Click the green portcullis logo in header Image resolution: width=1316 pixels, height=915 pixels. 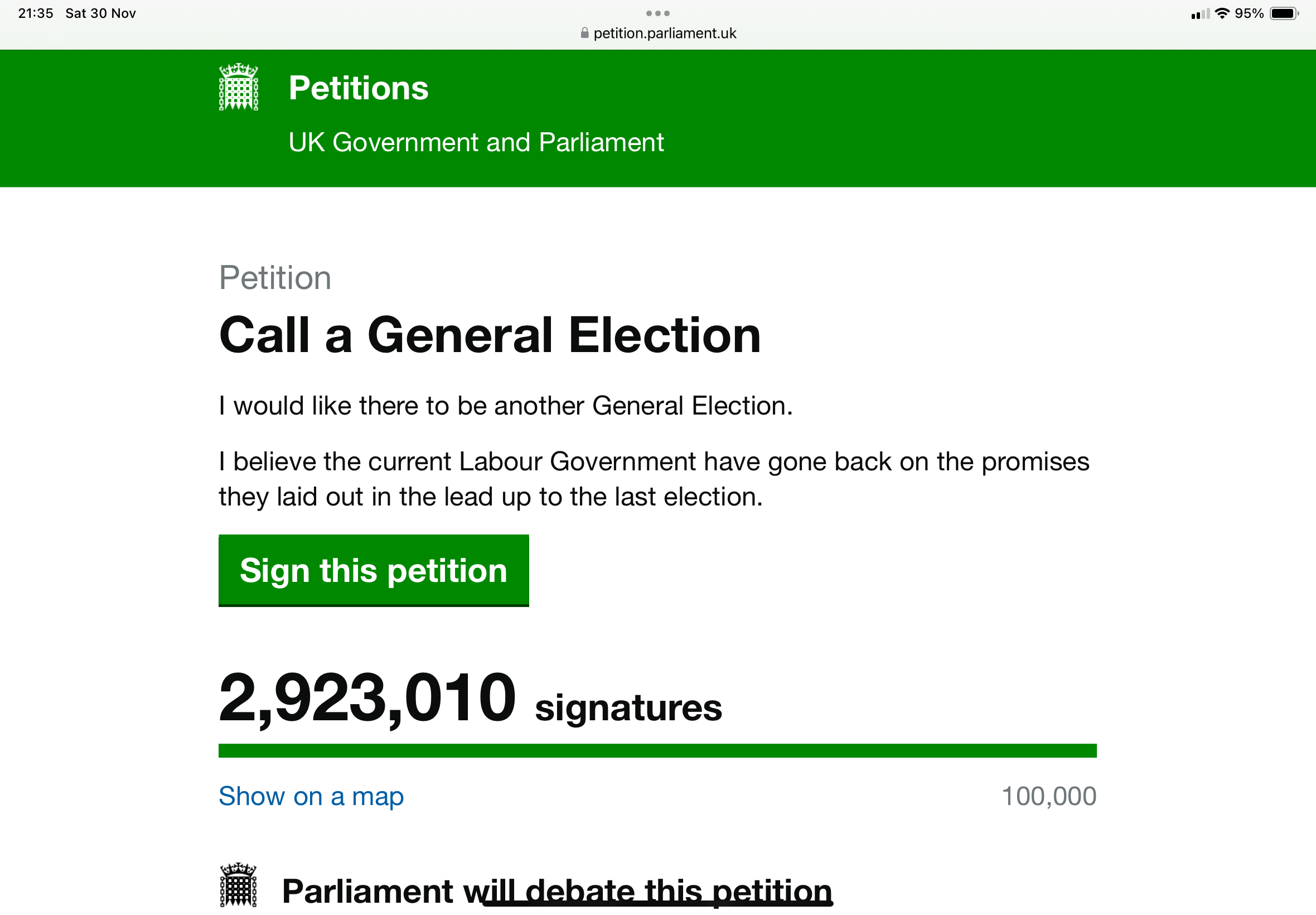[238, 87]
